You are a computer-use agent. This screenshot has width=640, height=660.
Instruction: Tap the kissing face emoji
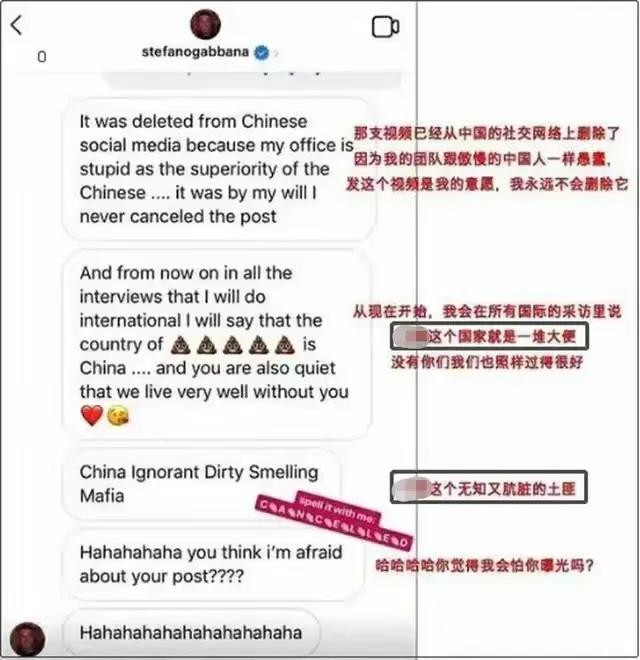pos(118,416)
